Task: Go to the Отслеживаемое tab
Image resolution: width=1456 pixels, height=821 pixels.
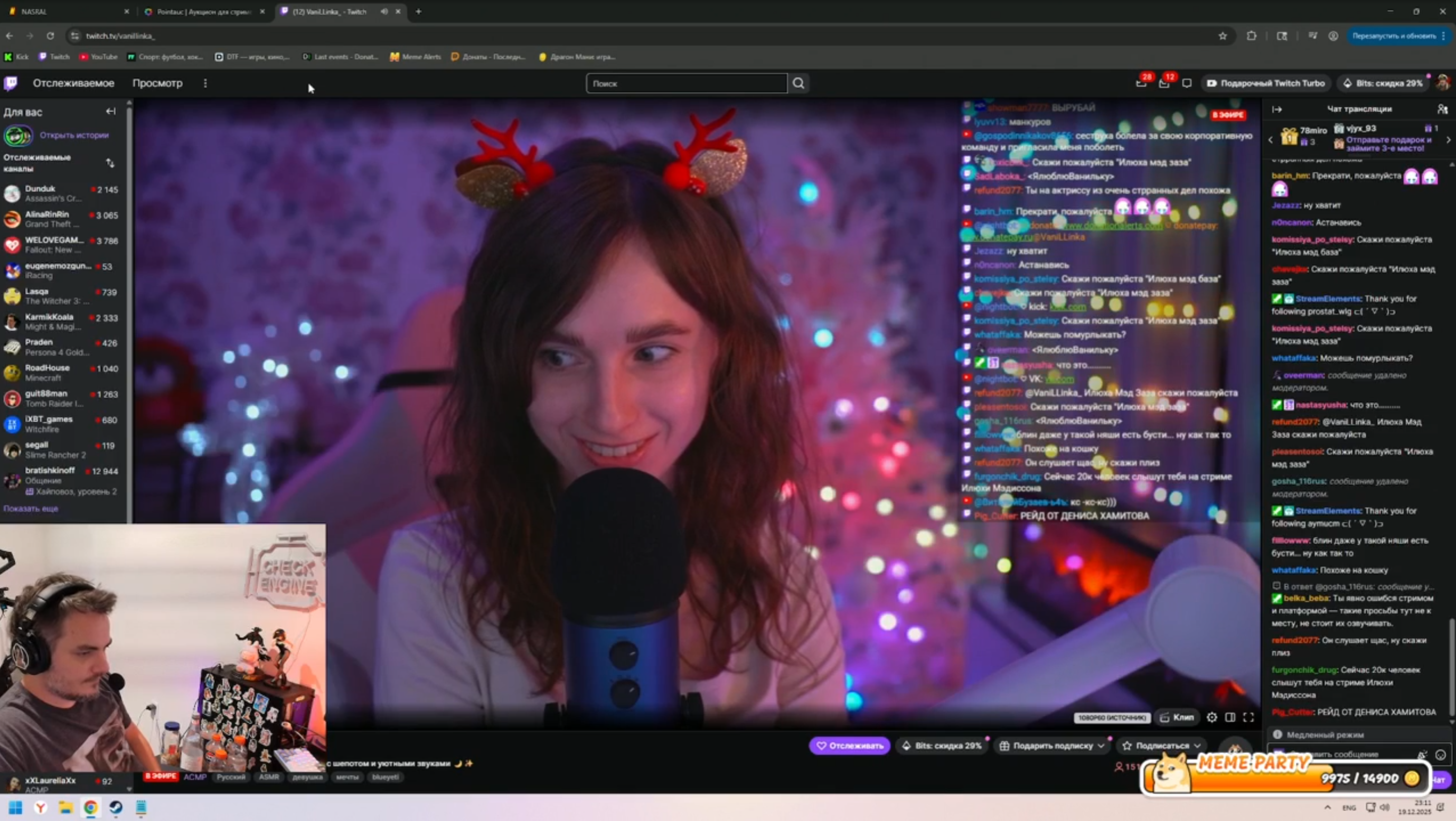Action: point(73,83)
